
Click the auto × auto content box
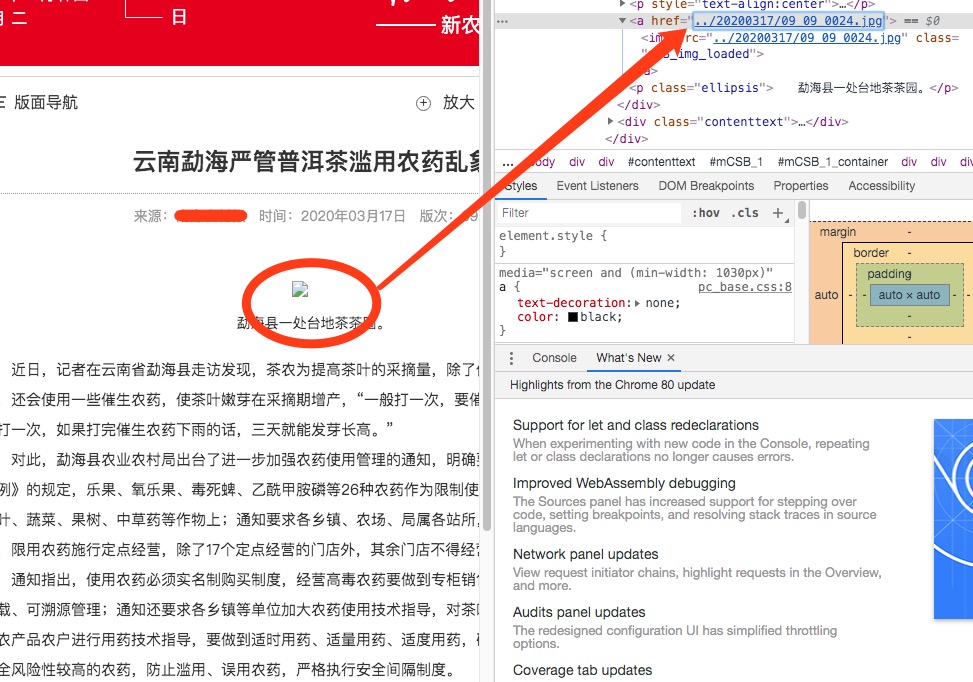click(909, 295)
